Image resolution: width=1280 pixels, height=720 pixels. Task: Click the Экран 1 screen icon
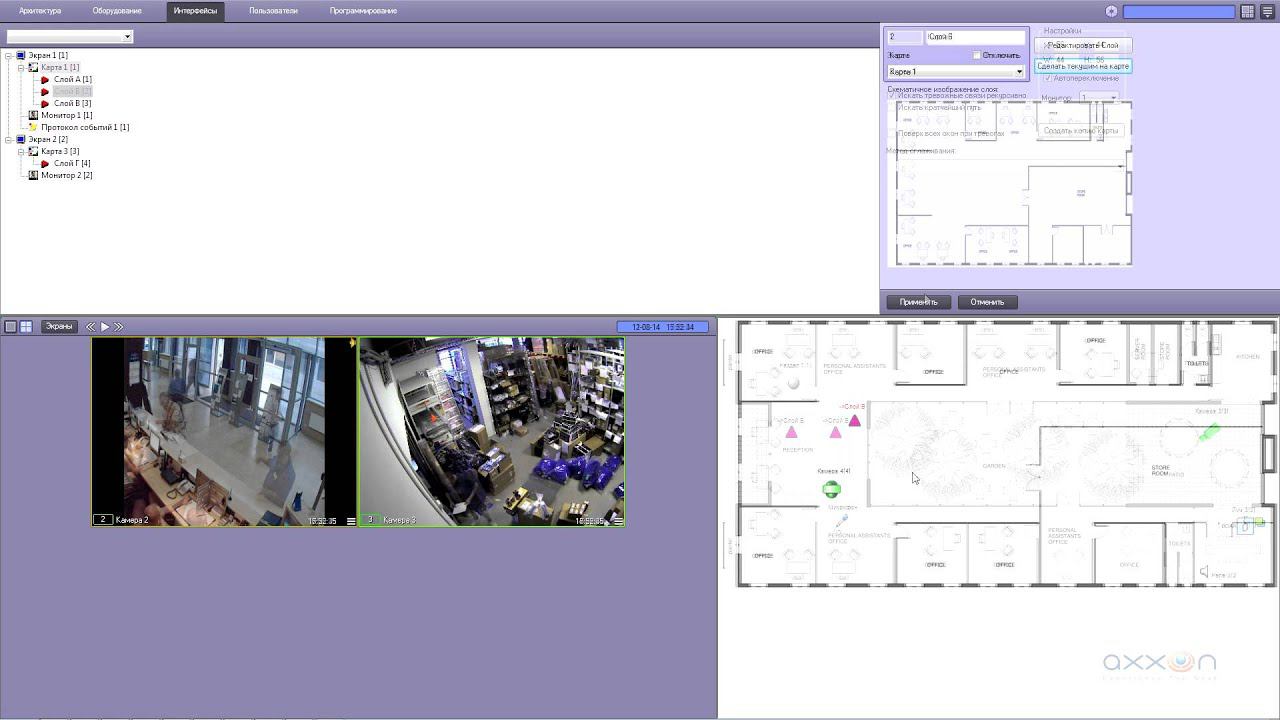tap(21, 55)
